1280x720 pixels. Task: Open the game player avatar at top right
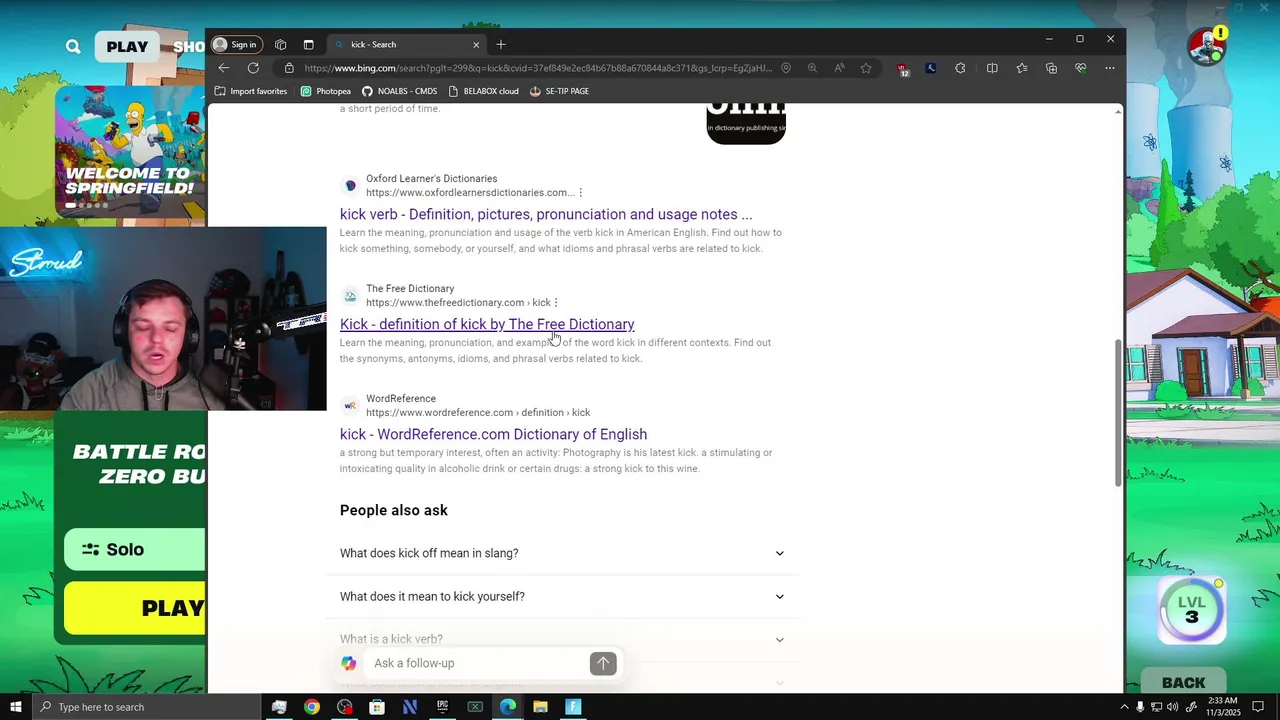click(x=1207, y=46)
